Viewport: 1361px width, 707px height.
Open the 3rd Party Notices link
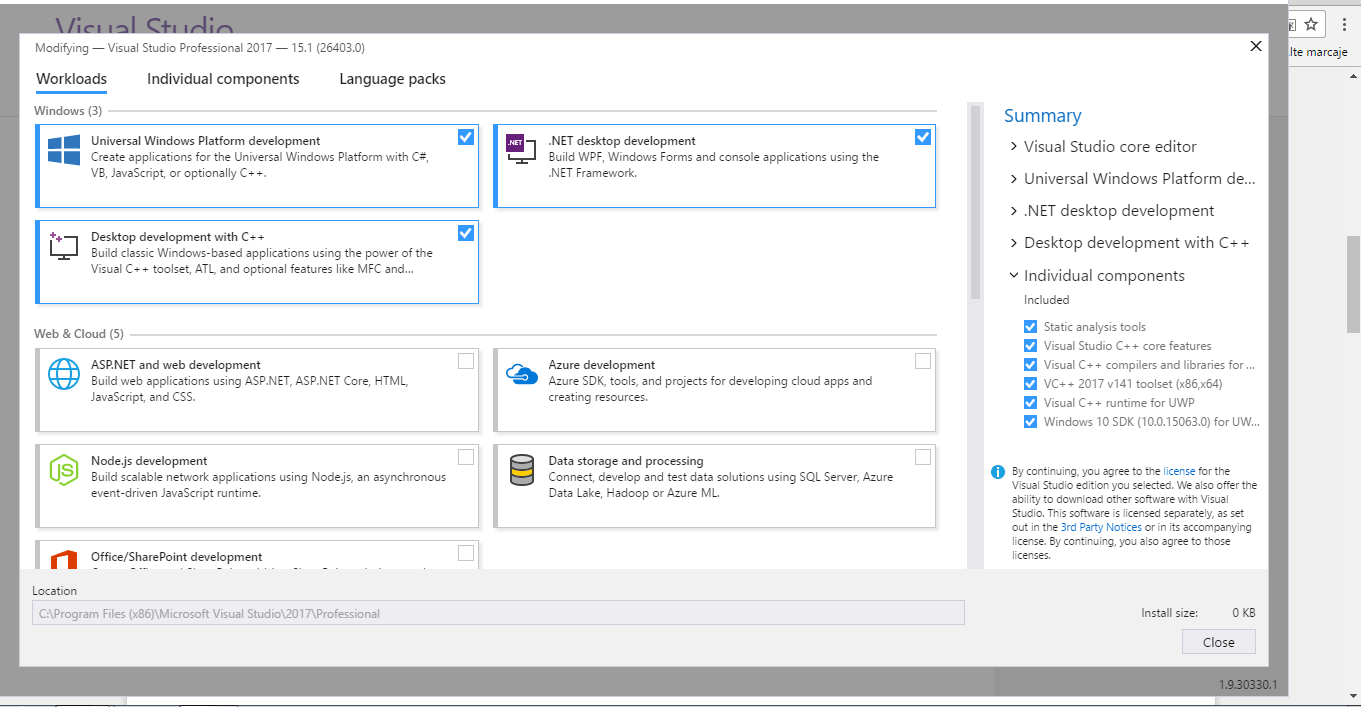pyautogui.click(x=1101, y=527)
